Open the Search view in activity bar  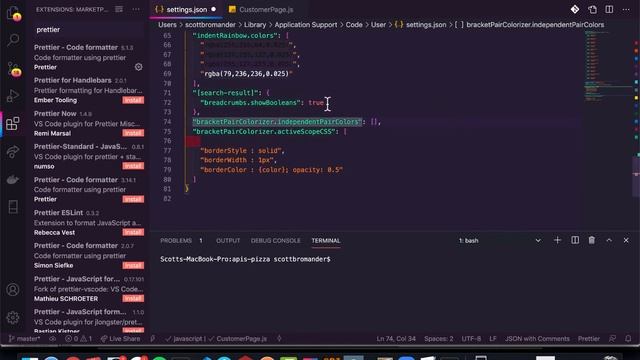coord(13,40)
